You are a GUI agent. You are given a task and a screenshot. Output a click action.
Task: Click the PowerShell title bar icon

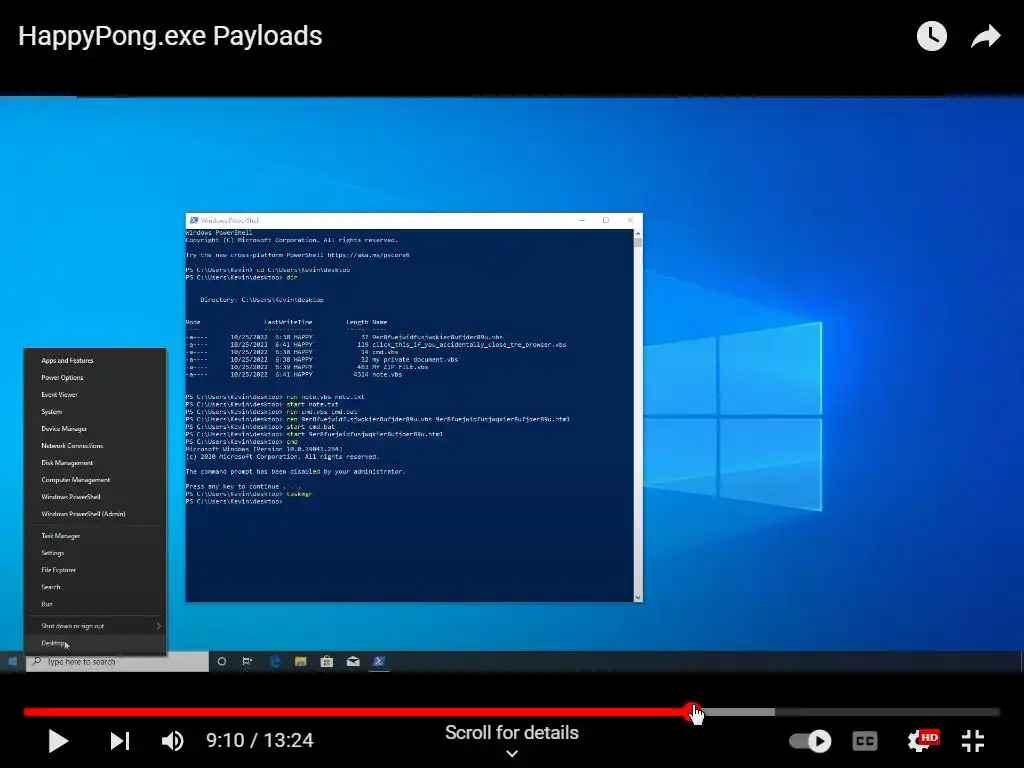pos(193,221)
